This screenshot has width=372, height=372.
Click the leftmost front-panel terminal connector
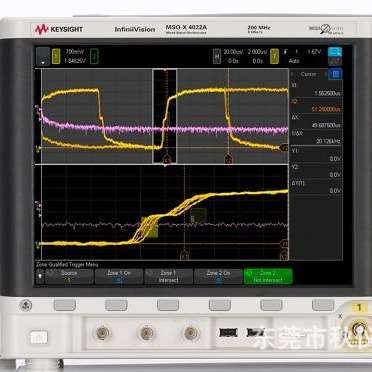(102, 333)
